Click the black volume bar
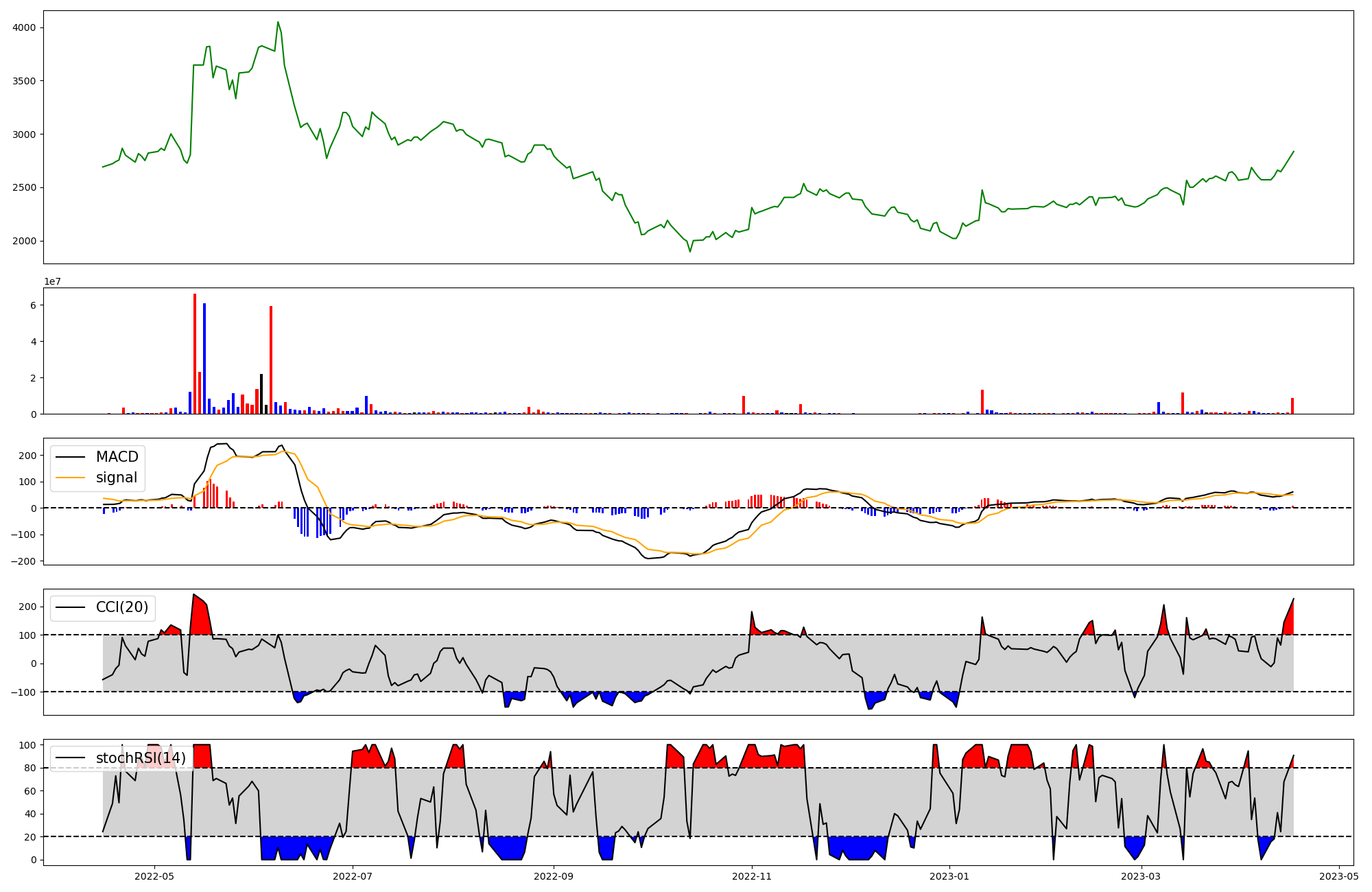The height and width of the screenshot is (892, 1372). pos(261,394)
